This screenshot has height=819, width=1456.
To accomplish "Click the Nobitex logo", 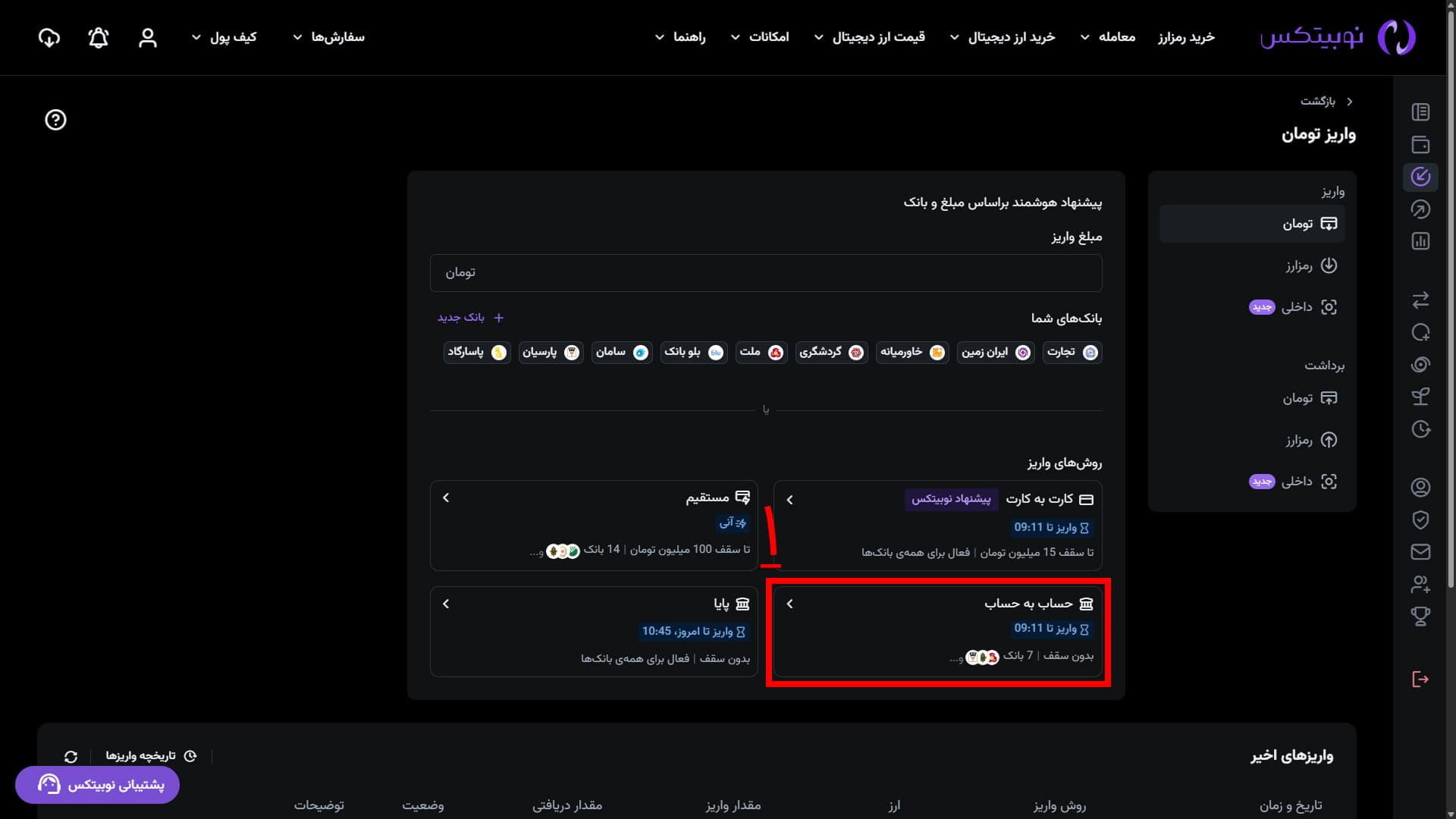I will click(x=1338, y=37).
